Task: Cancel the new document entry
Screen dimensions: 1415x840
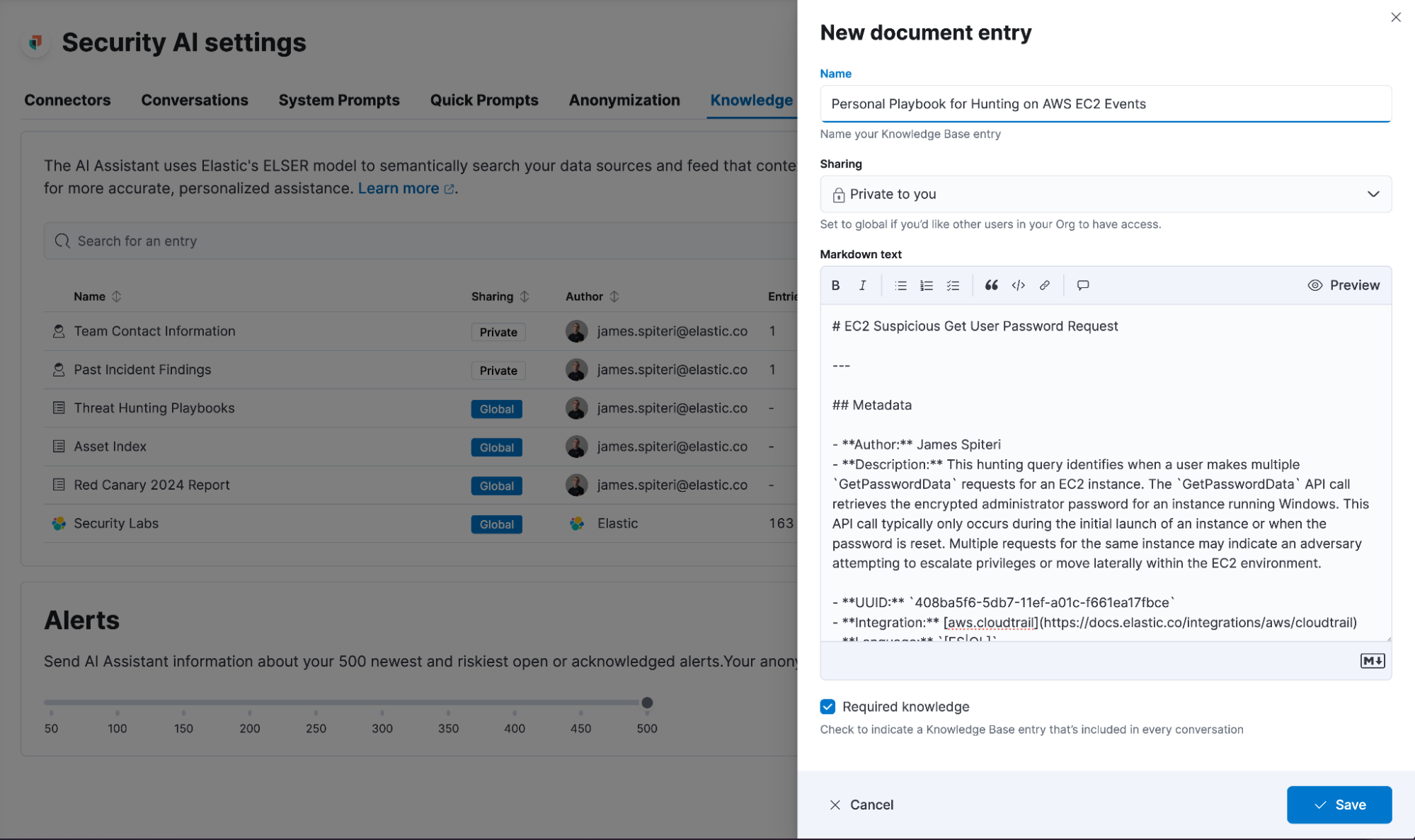Action: [x=861, y=805]
